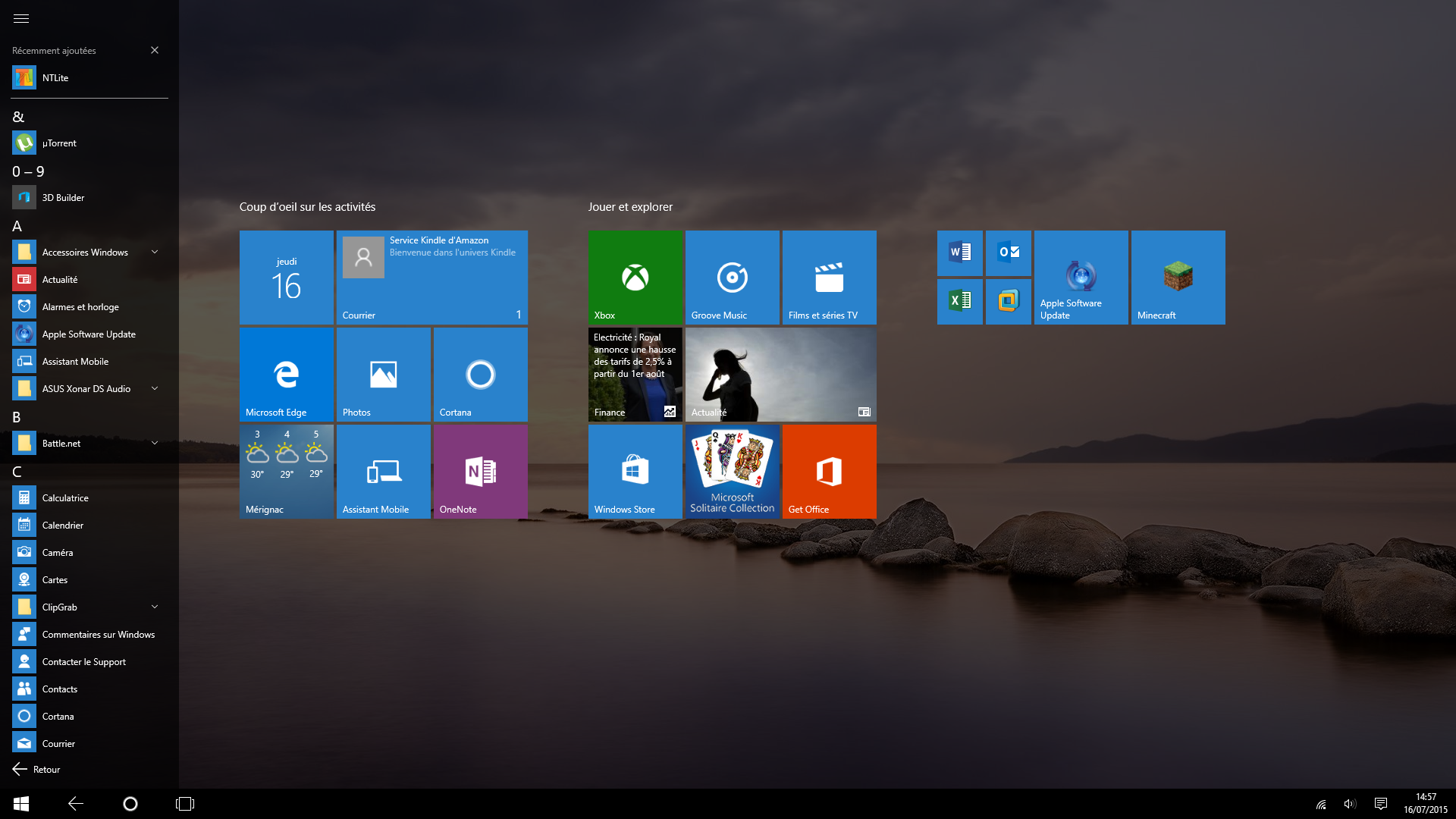Click the Jouer et explorer group heading
Viewport: 1456px width, 819px height.
630,207
